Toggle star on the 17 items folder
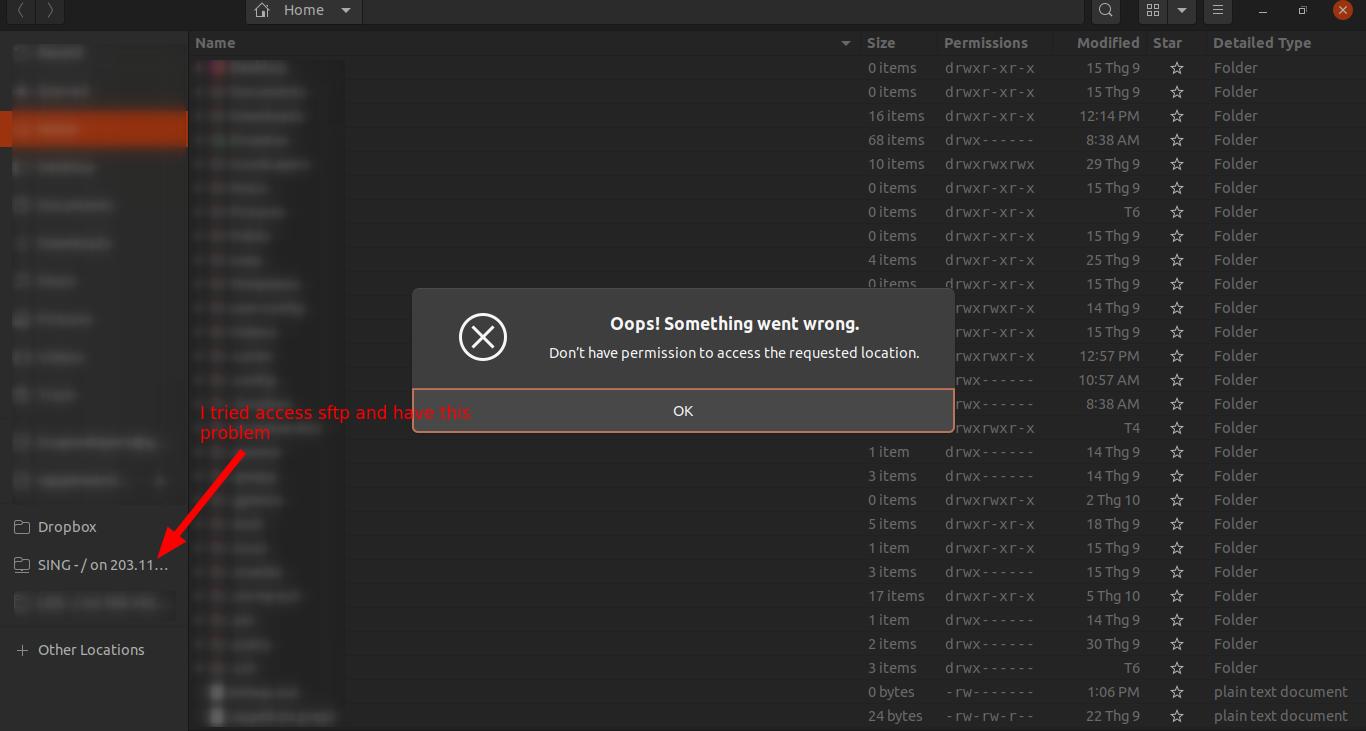The height and width of the screenshot is (731, 1366). click(x=1176, y=596)
